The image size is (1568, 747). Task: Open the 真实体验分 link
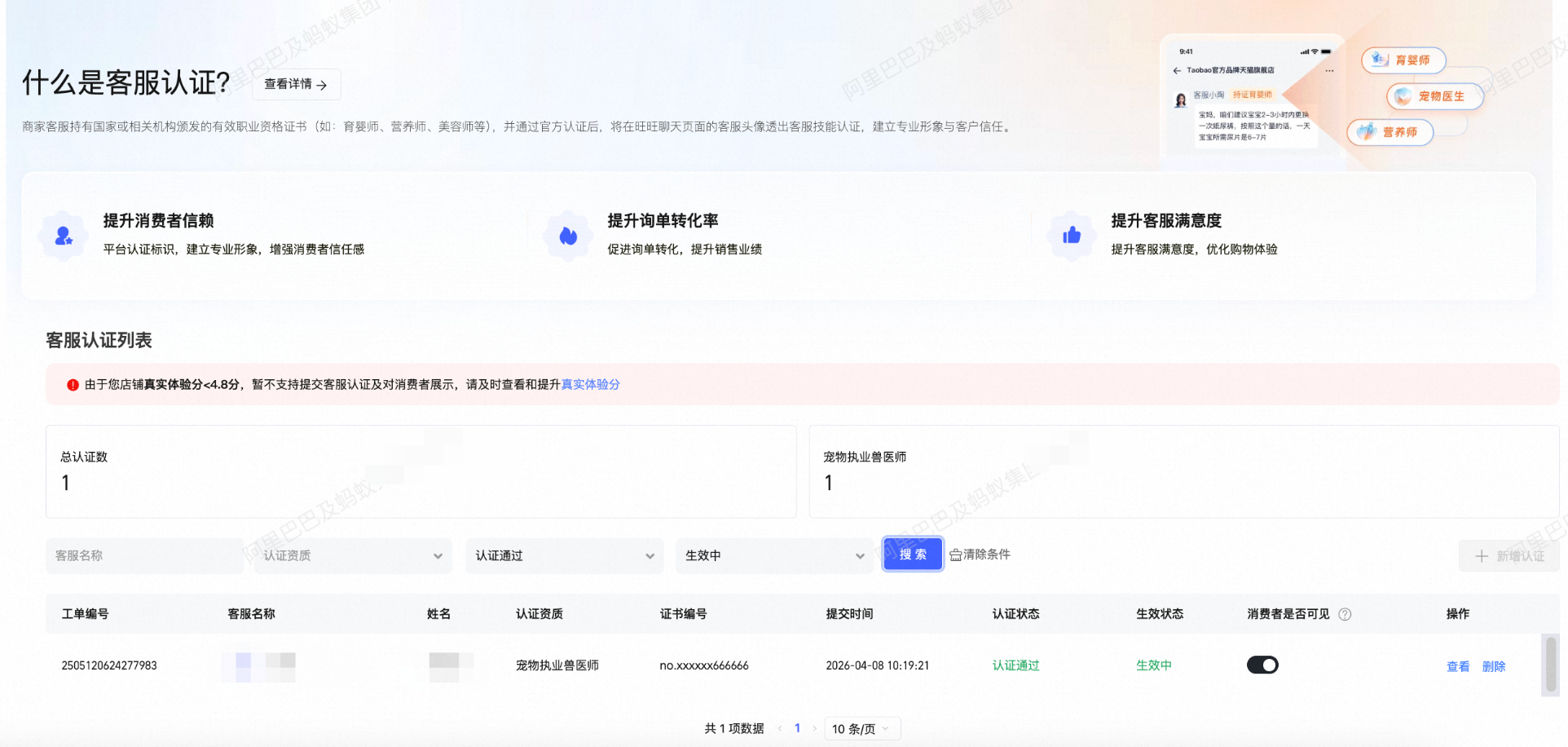(590, 384)
